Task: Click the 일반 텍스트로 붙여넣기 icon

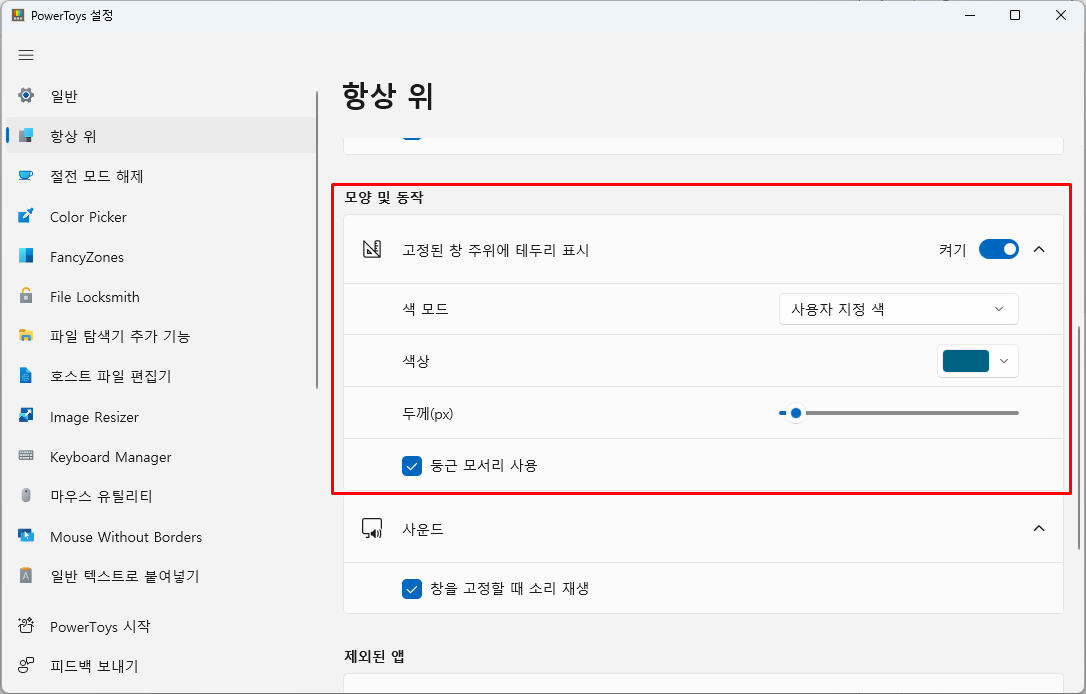Action: coord(26,576)
